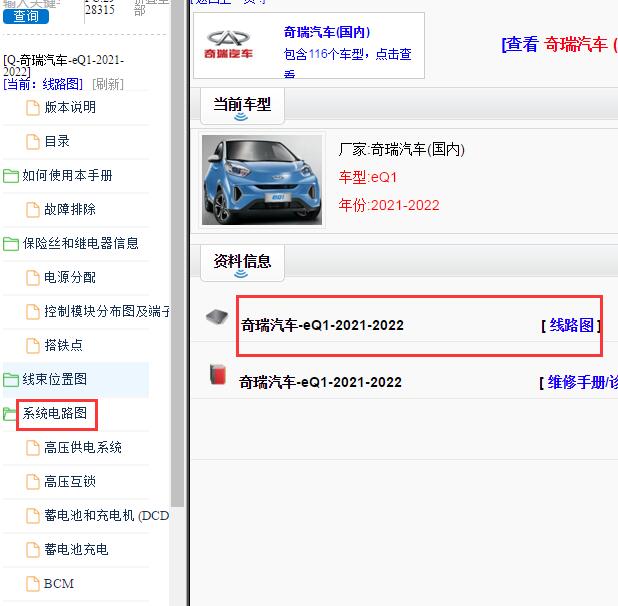This screenshot has width=618, height=606.
Task: Open the BCM diagram entry
Action: click(59, 584)
